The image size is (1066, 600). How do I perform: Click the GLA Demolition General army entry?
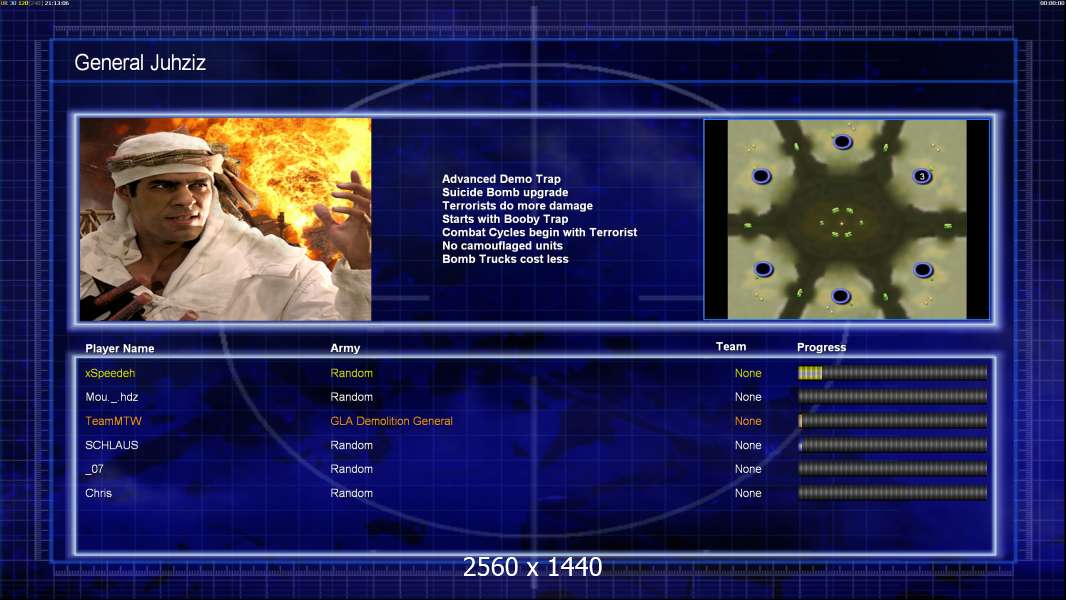click(x=391, y=421)
